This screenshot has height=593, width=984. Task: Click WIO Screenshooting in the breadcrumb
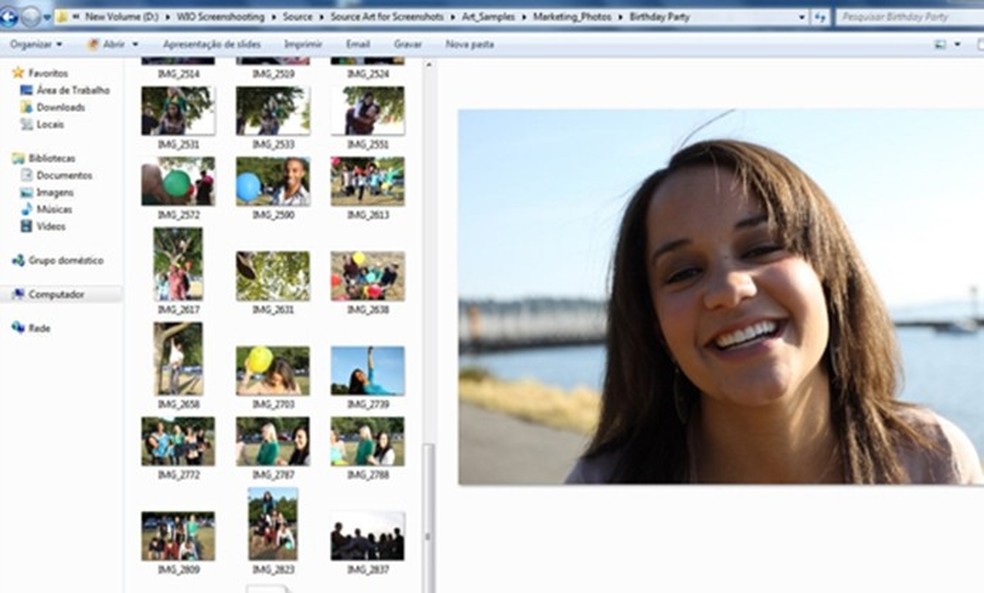click(x=220, y=17)
